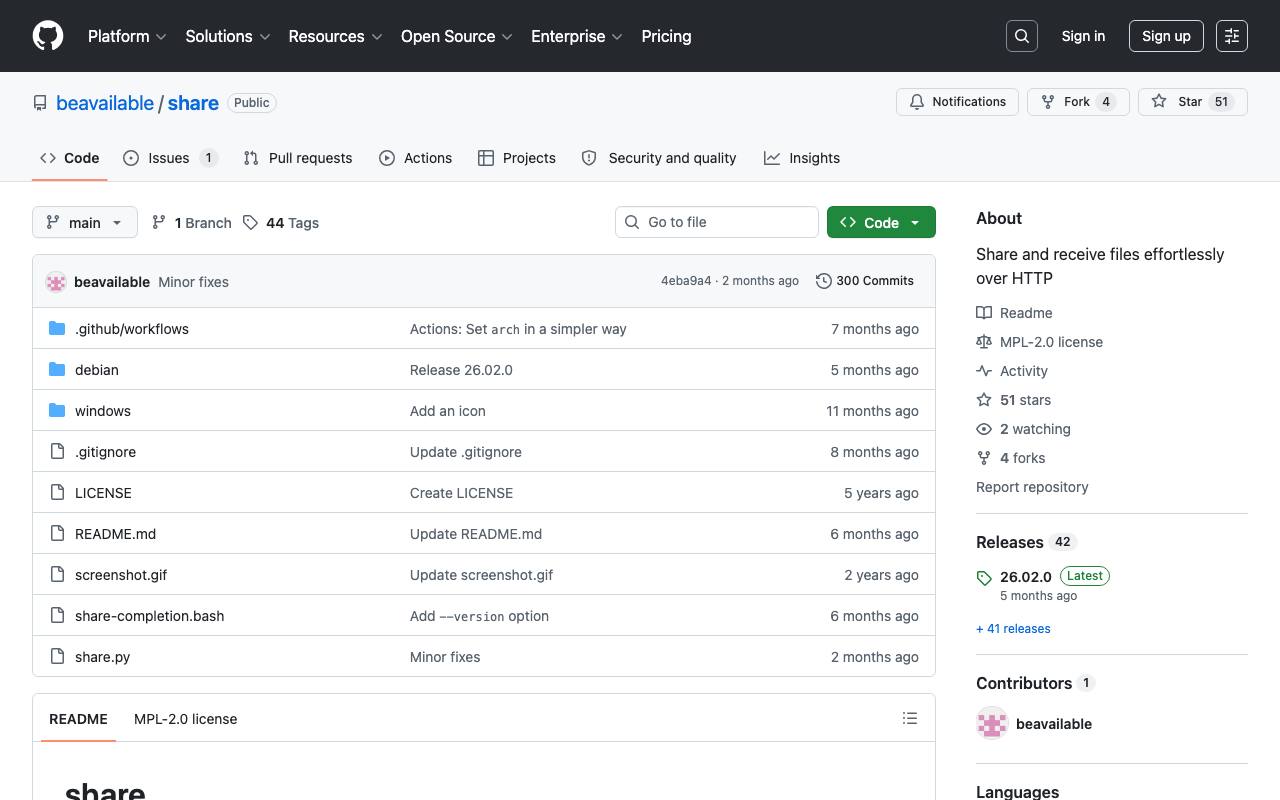View 300 Commits history
1280x800 pixels.
coord(865,281)
